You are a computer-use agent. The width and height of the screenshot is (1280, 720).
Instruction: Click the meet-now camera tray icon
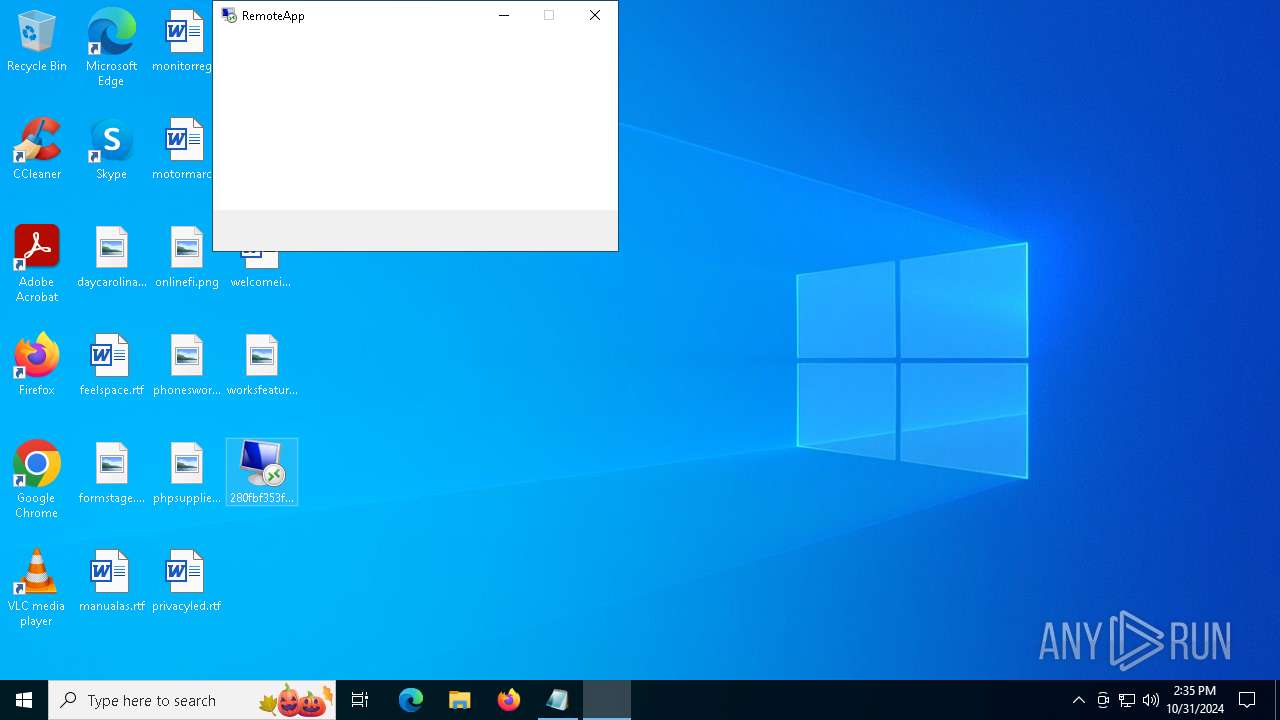[1103, 700]
